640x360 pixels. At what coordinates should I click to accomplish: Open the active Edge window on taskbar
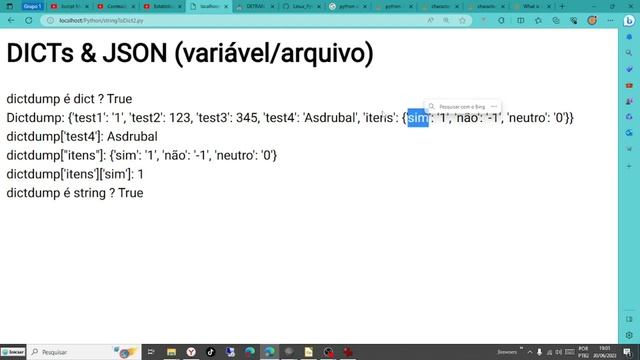(x=269, y=352)
